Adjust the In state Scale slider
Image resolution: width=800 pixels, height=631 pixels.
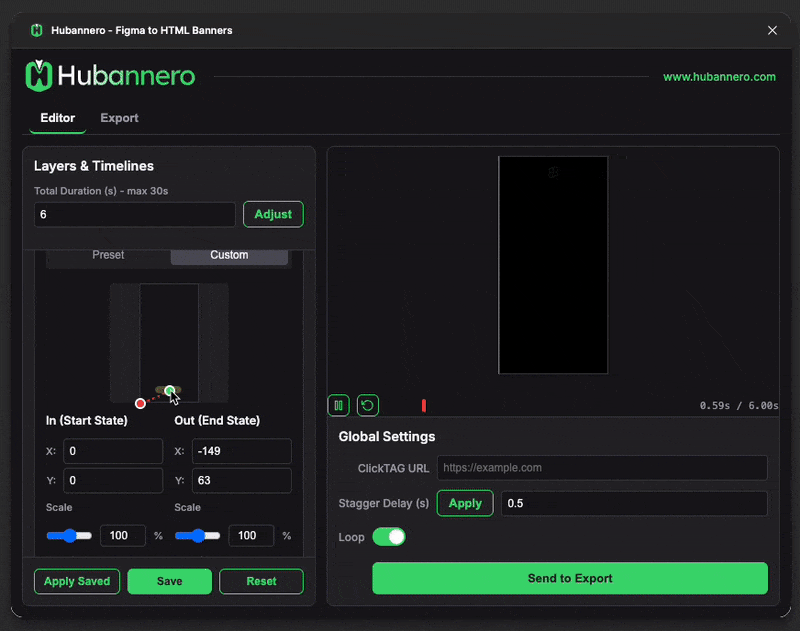[69, 536]
